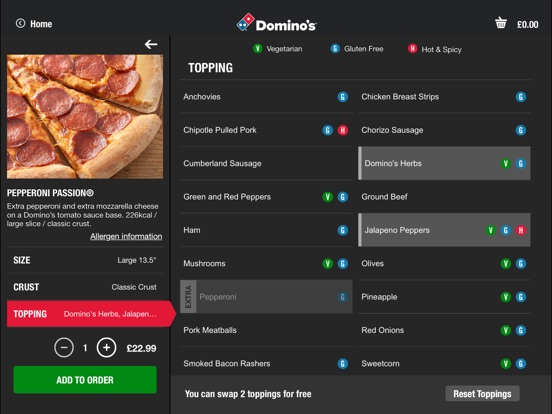Open the Crust option row
The height and width of the screenshot is (414, 552).
click(x=85, y=287)
